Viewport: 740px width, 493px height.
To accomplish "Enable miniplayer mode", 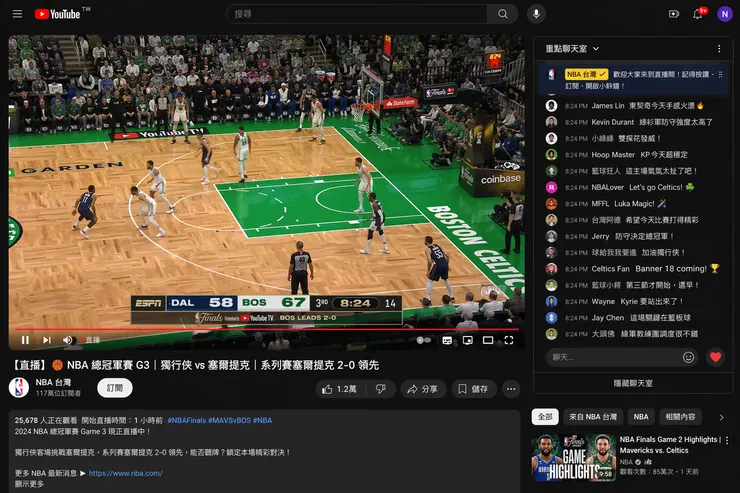I will click(x=468, y=340).
